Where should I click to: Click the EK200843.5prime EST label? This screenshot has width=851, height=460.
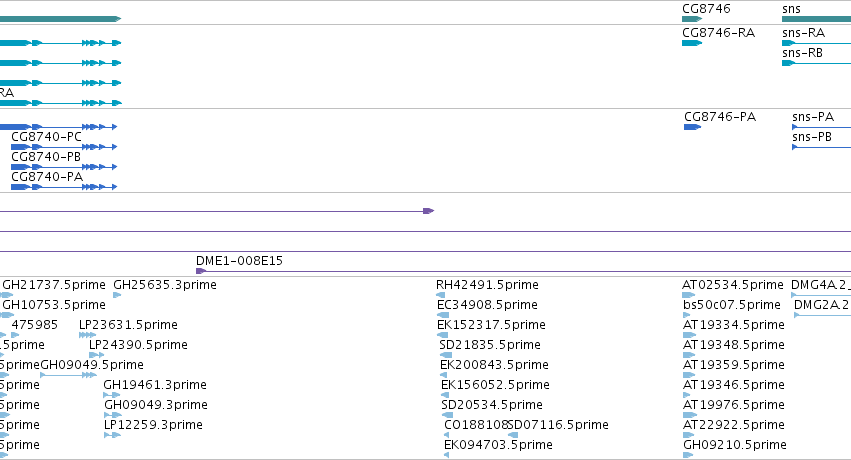494,365
